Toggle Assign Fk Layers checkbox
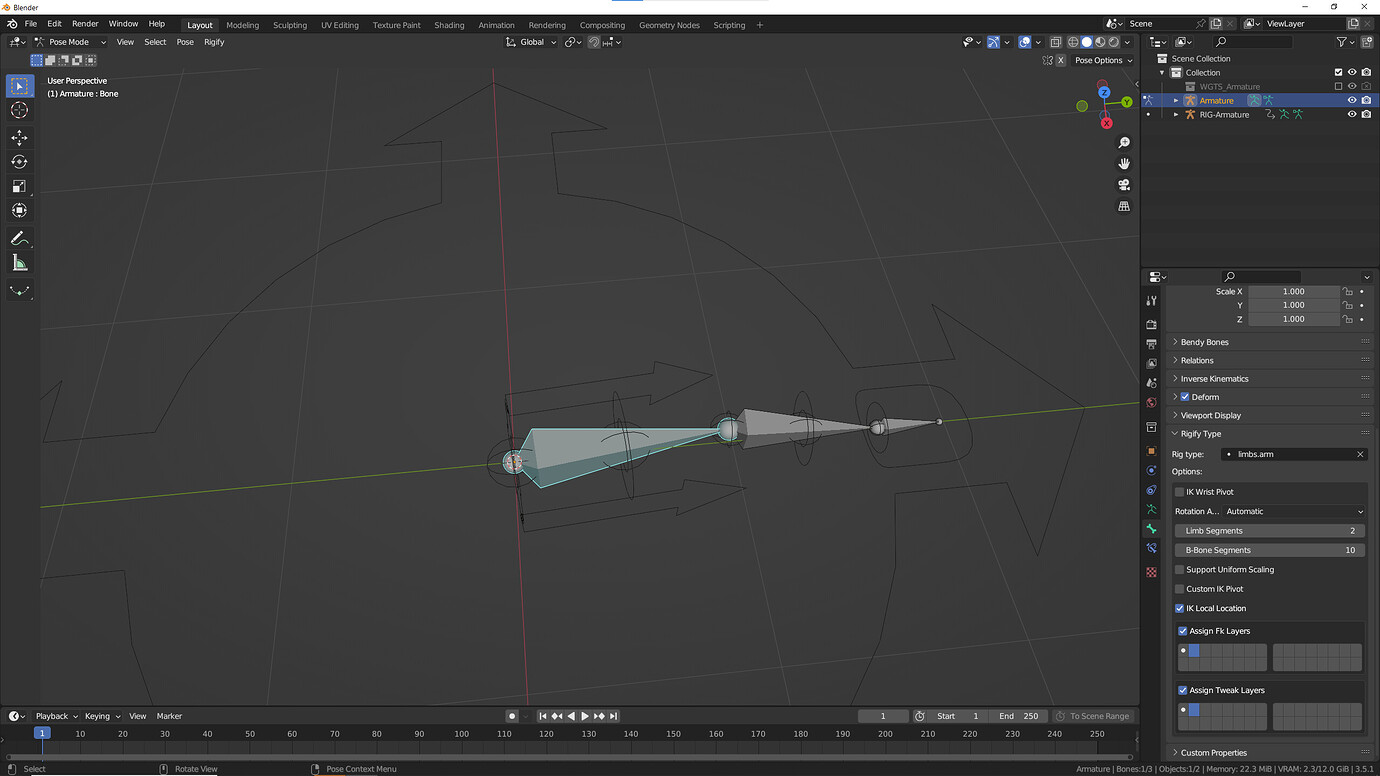Screen dimensions: 1380x776 click(x=1183, y=631)
